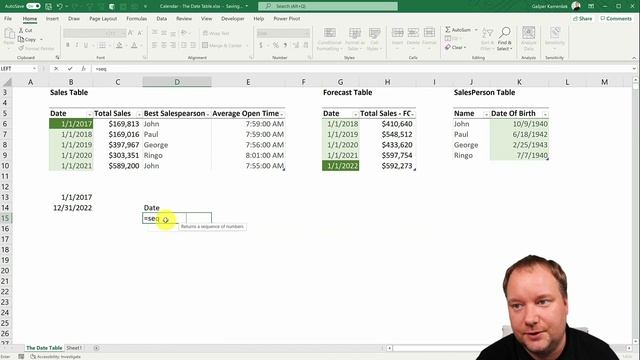Select the Sheet1 worksheet tab

coord(74,348)
